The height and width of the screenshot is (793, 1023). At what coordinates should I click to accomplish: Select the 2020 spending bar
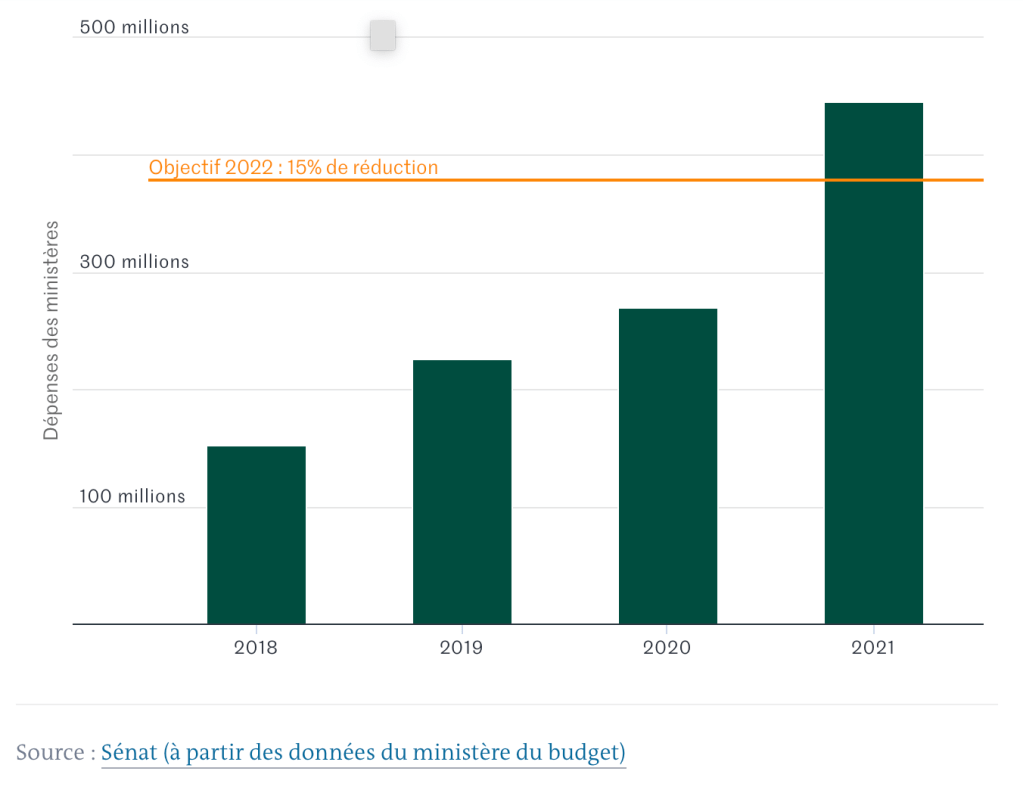click(x=667, y=466)
